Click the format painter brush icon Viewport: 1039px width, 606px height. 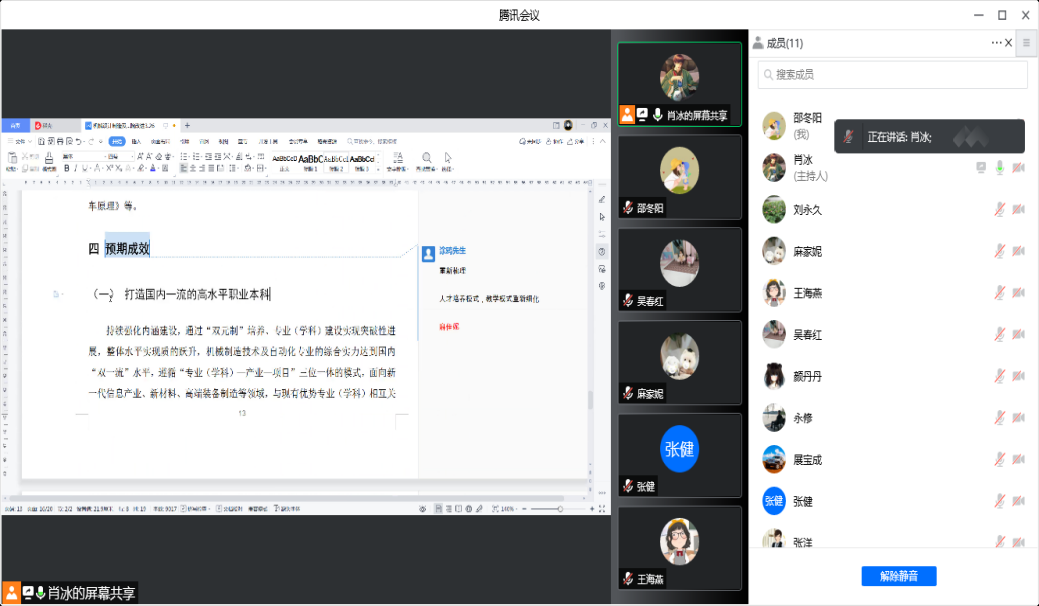pyautogui.click(x=48, y=159)
